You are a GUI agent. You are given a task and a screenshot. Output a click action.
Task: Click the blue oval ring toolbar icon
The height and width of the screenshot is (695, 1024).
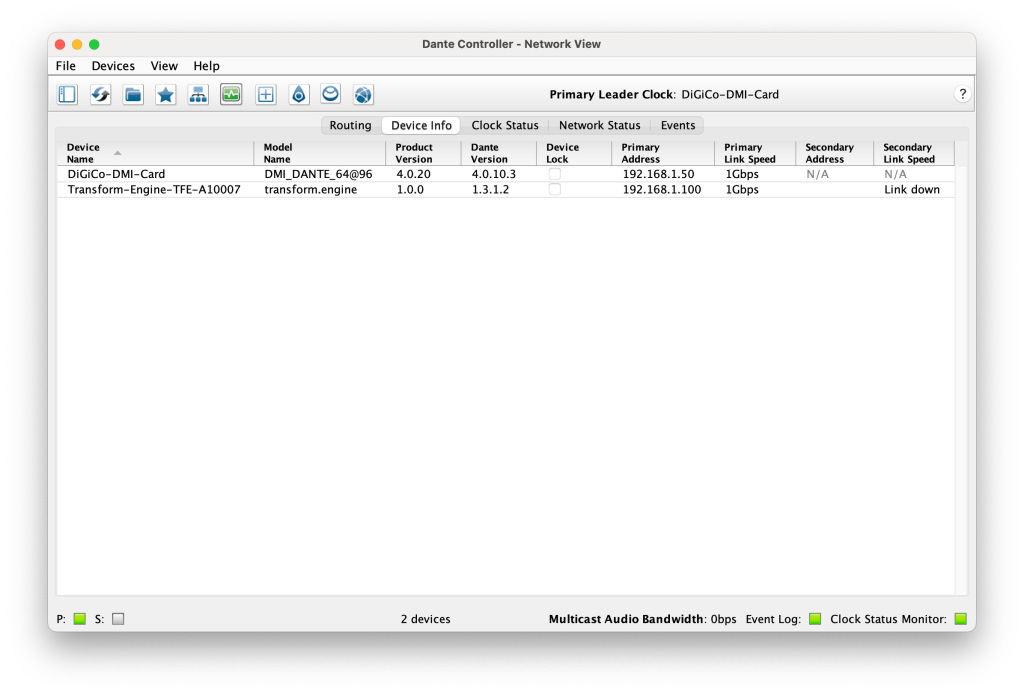point(330,95)
